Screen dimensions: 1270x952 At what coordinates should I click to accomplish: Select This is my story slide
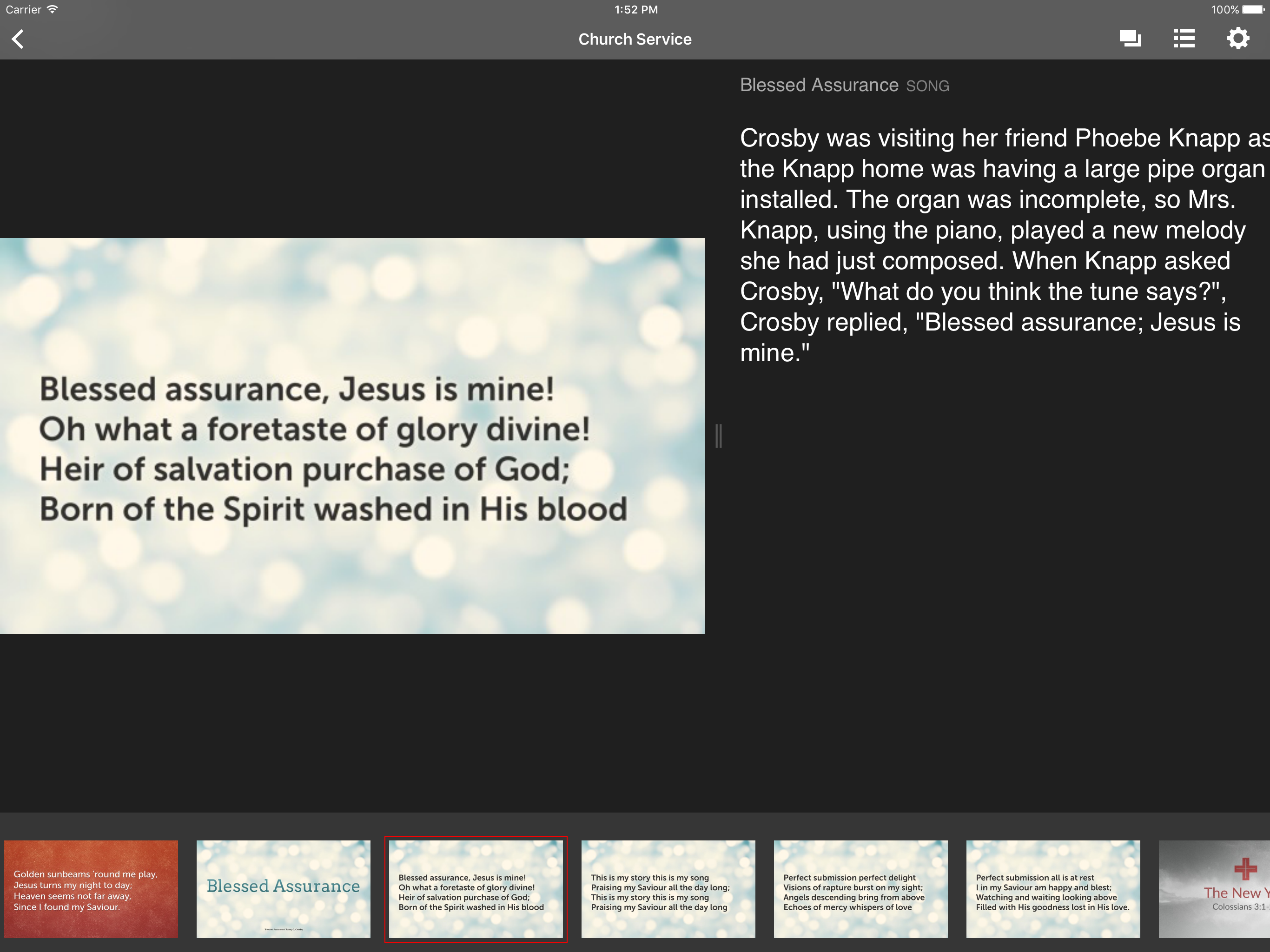pyautogui.click(x=668, y=889)
